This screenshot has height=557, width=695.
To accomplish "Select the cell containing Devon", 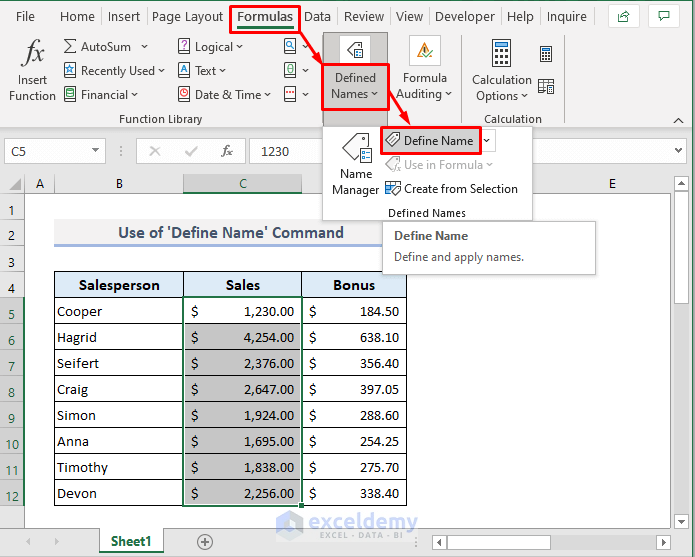I will click(119, 493).
